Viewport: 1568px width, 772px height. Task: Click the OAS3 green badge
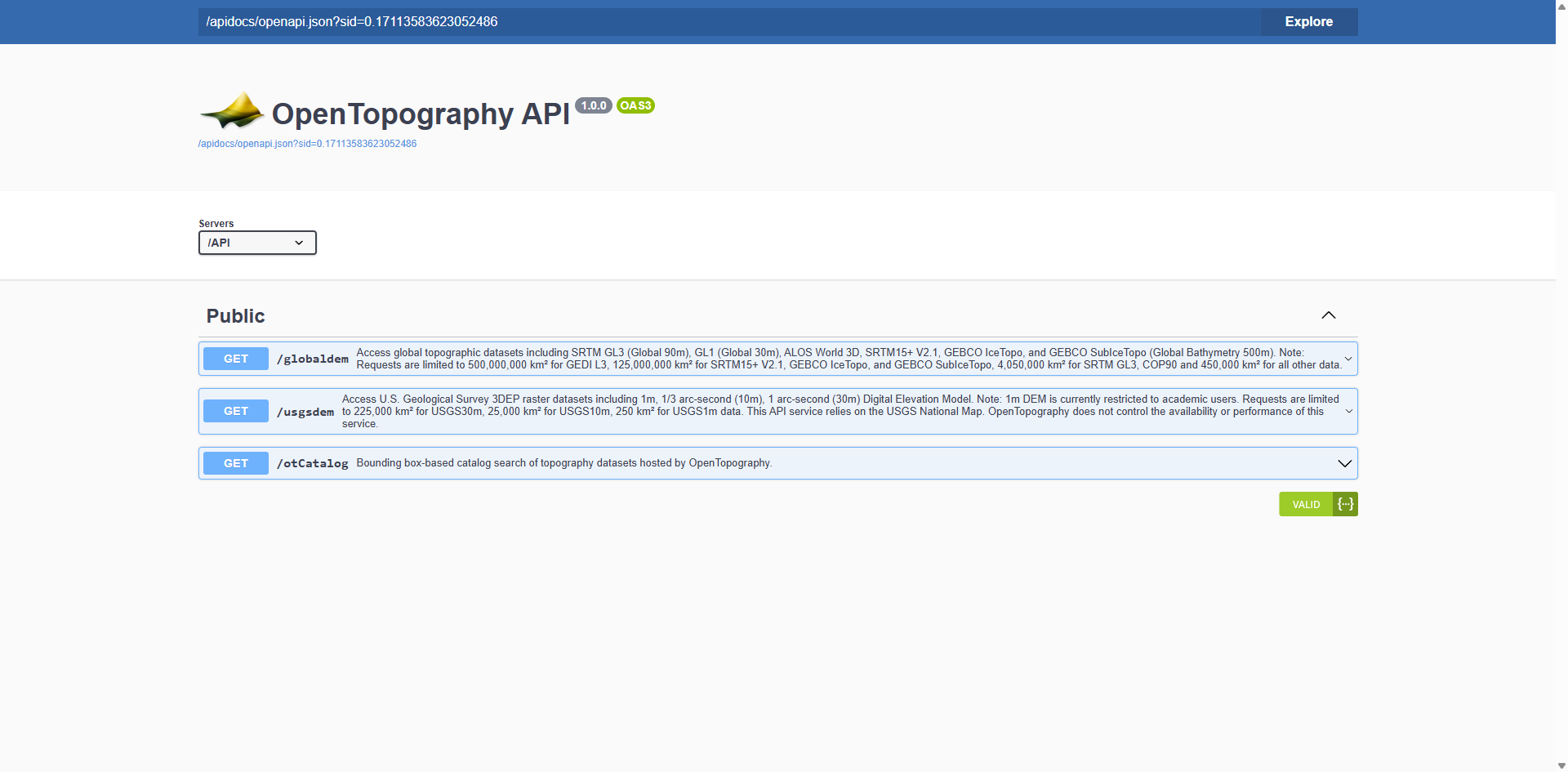635,105
